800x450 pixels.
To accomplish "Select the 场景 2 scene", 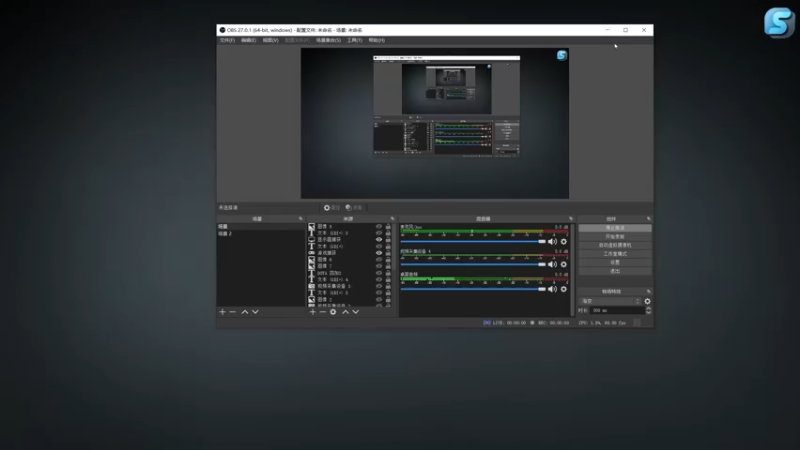I will point(261,234).
